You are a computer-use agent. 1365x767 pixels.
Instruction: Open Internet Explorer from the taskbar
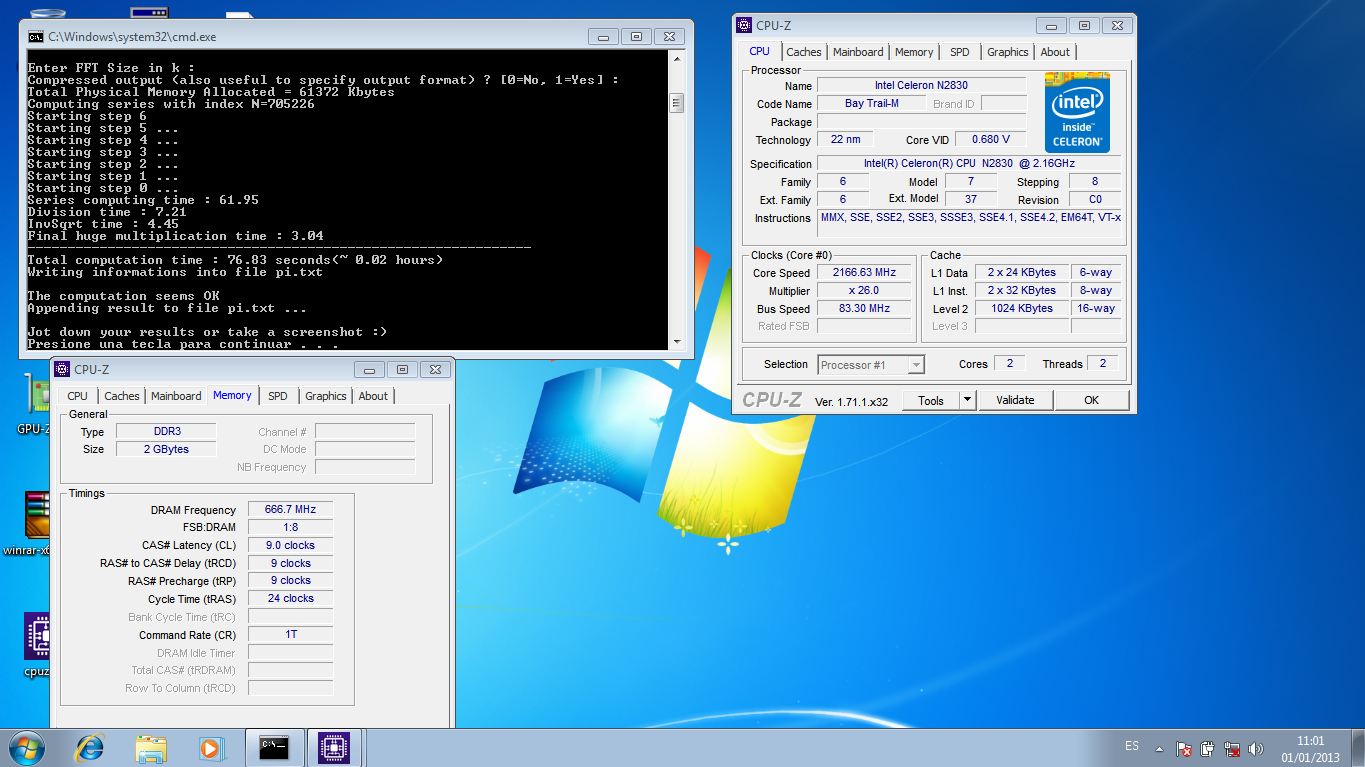90,747
